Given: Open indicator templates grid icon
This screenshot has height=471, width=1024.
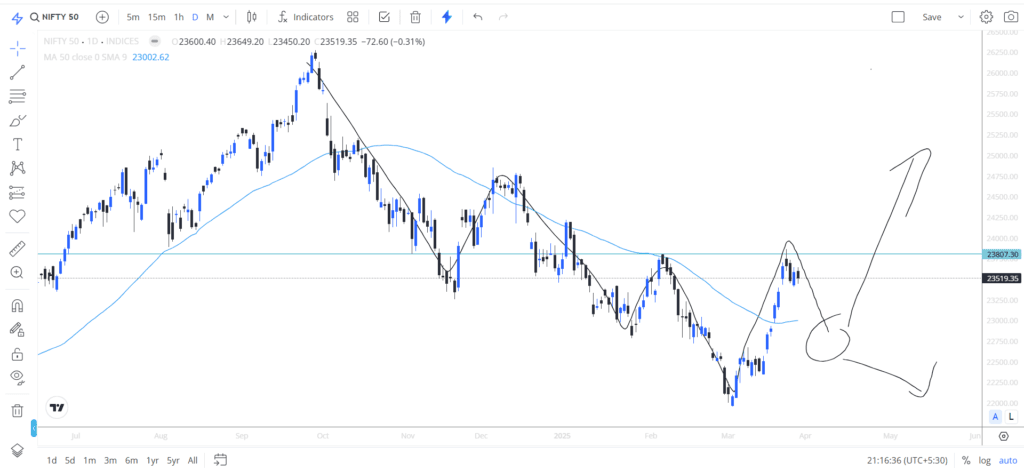Looking at the screenshot, I should pos(353,17).
